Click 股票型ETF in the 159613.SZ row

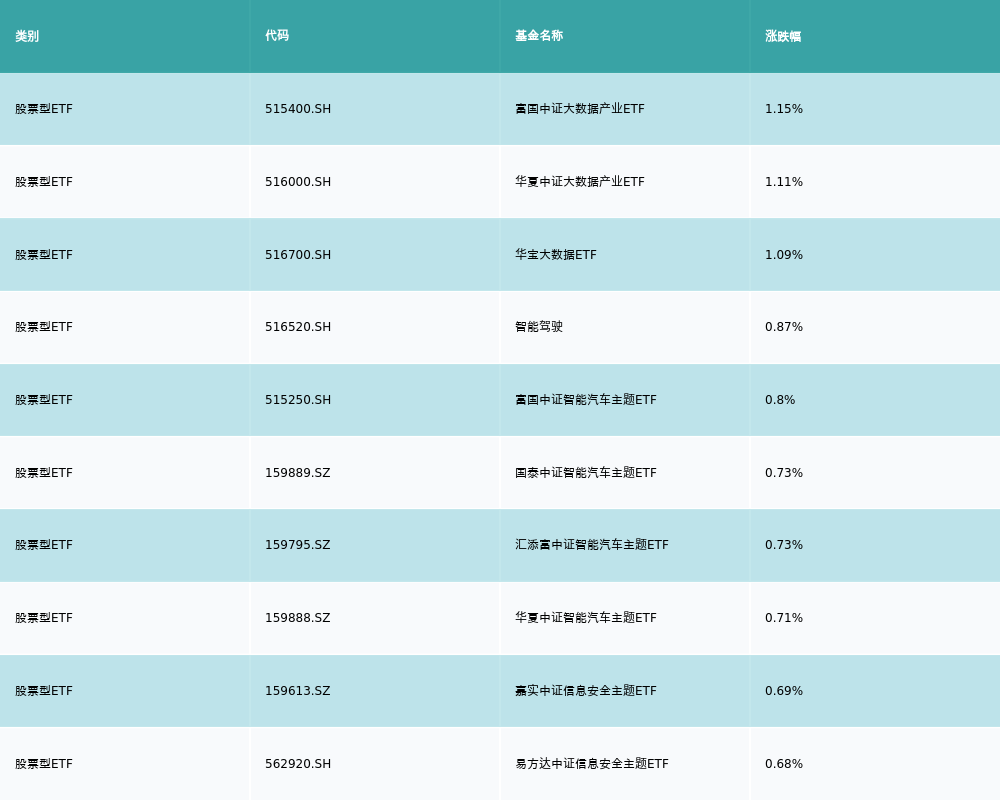click(44, 691)
